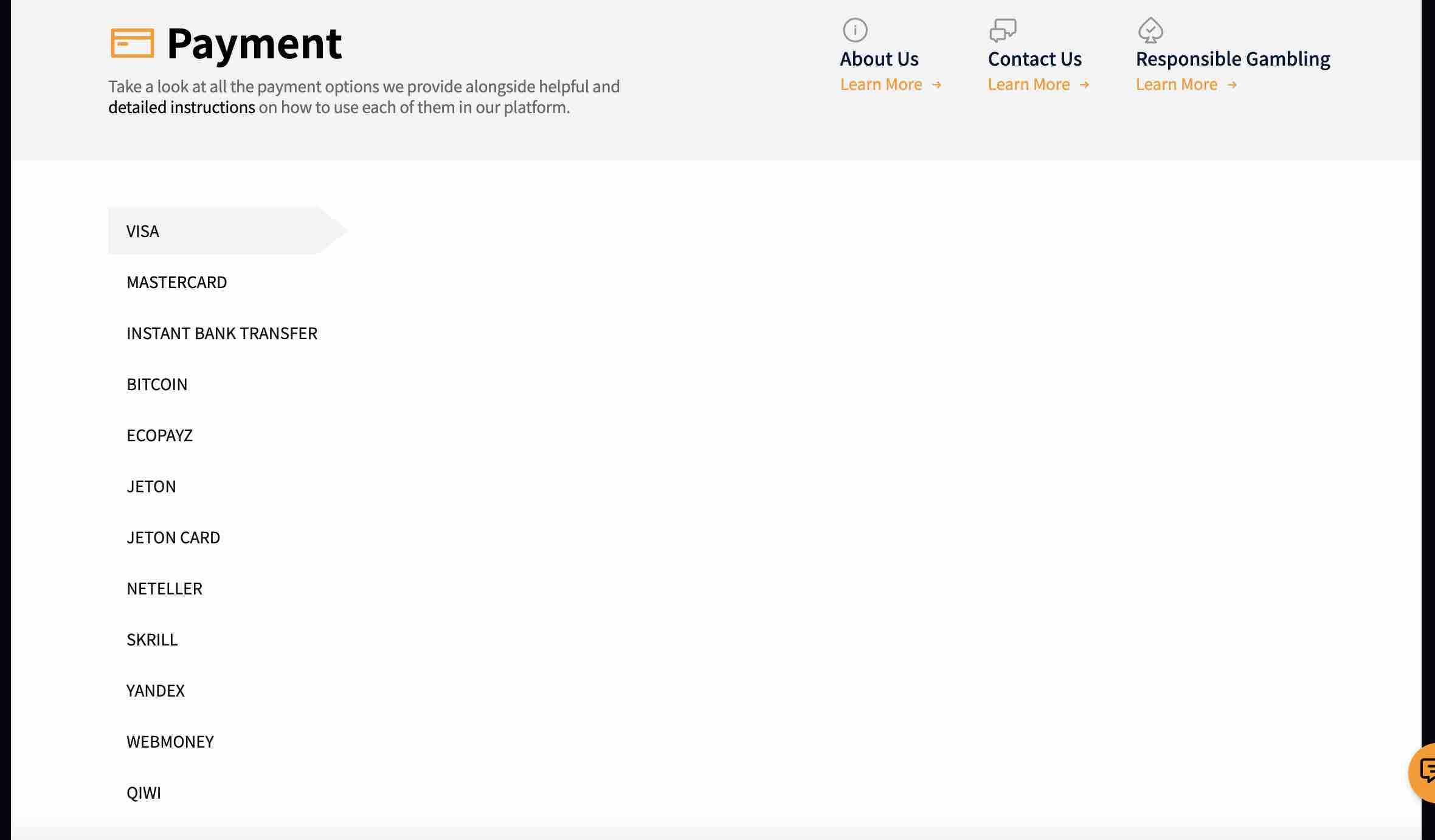The width and height of the screenshot is (1435, 840).
Task: Select the VISA payment tab
Action: pos(227,231)
